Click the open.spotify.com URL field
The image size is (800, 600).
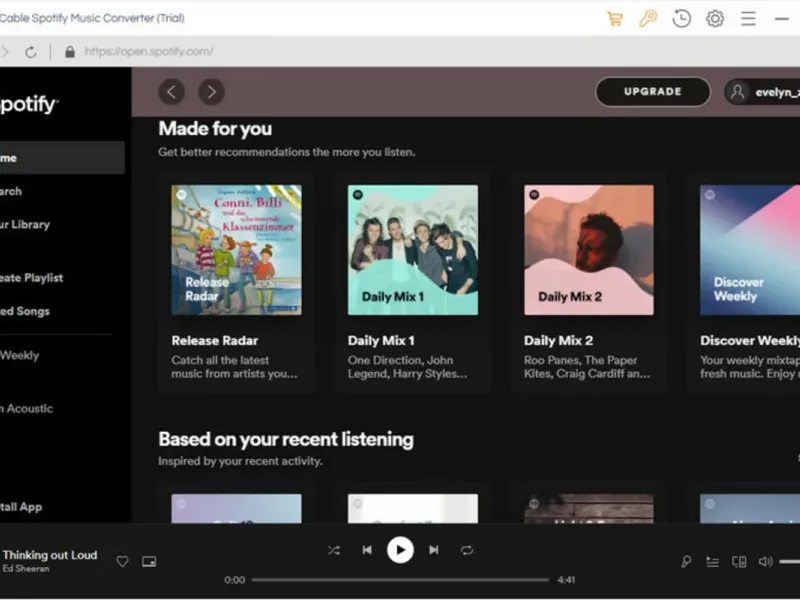click(148, 52)
